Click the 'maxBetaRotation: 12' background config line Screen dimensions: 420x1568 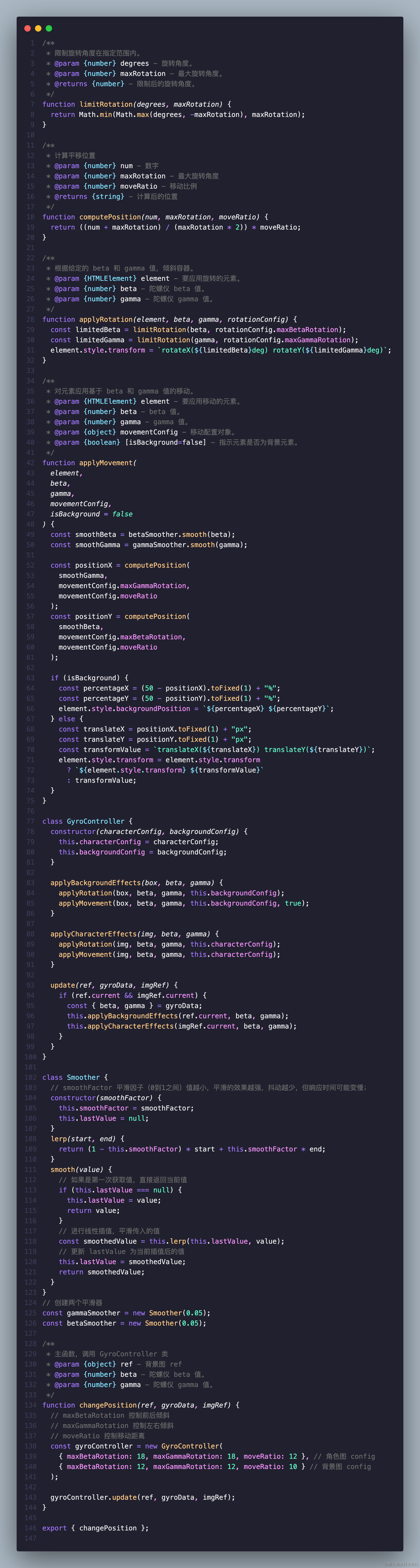[215, 1466]
